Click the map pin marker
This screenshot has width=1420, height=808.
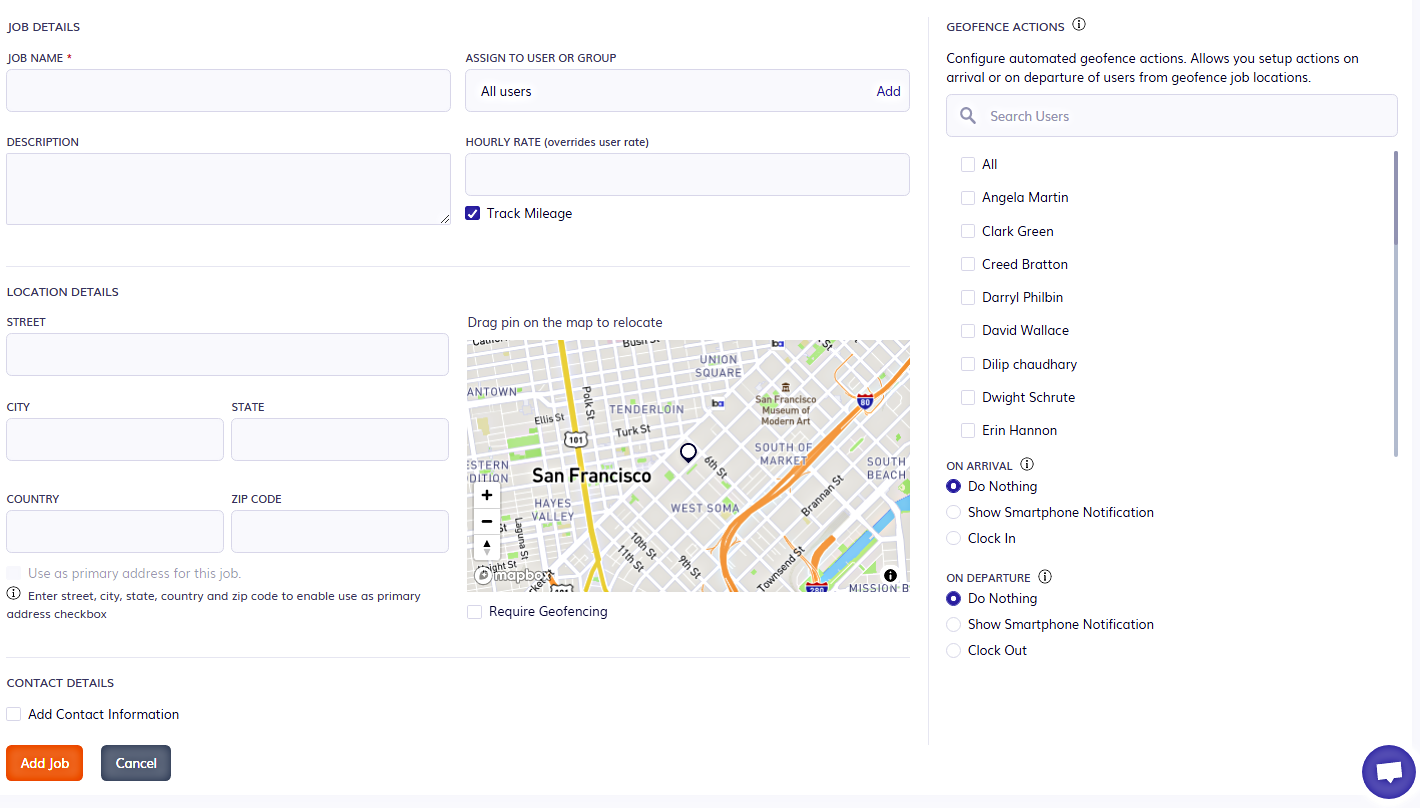pos(688,453)
